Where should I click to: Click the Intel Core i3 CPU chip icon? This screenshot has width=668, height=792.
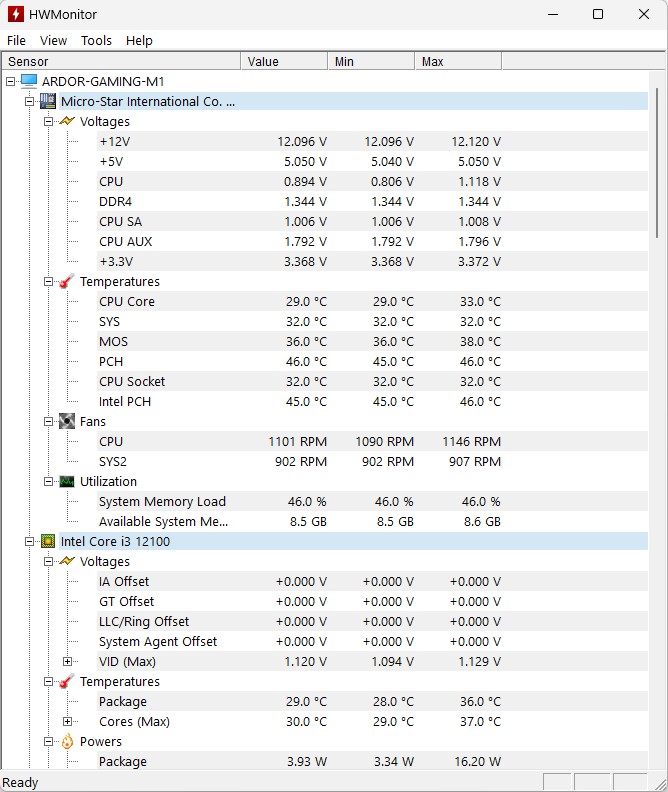(x=48, y=541)
